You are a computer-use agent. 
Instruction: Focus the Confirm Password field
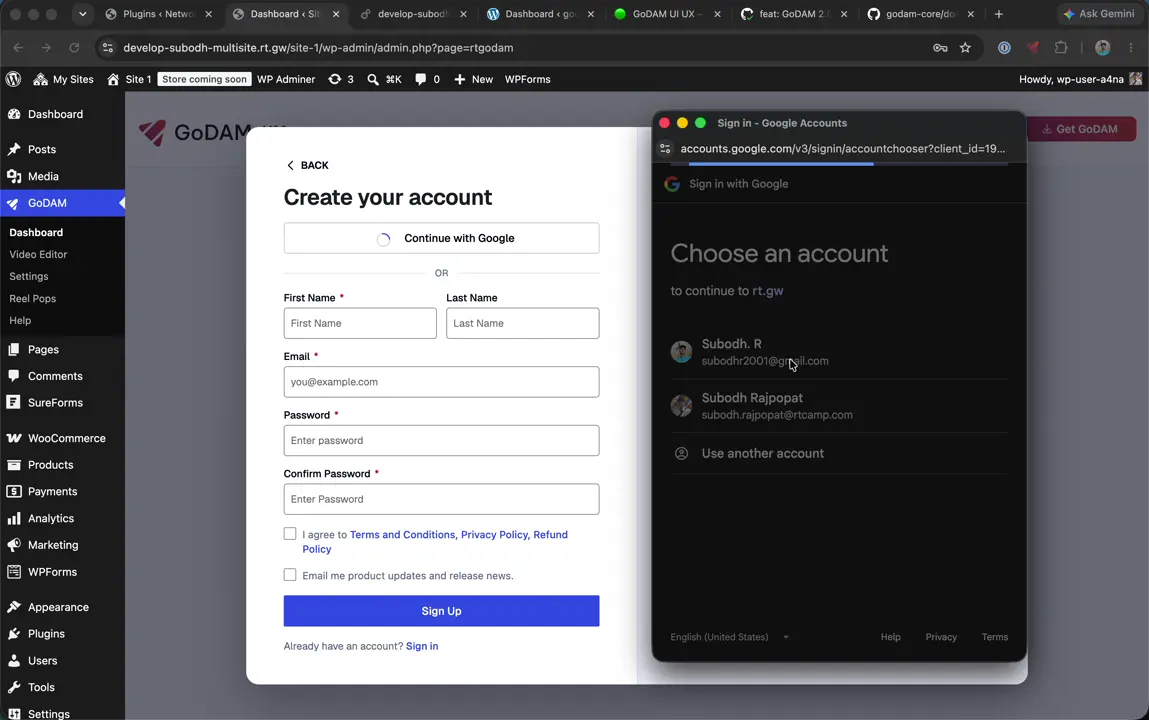pos(441,499)
